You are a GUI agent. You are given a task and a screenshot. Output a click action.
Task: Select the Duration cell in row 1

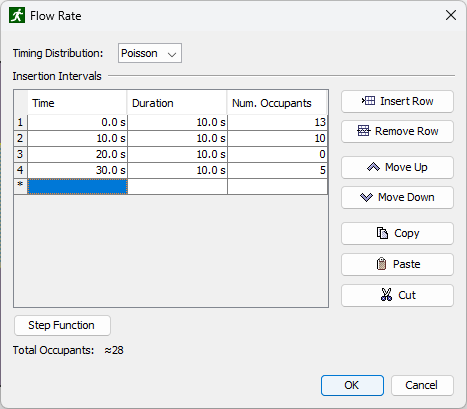click(177, 122)
